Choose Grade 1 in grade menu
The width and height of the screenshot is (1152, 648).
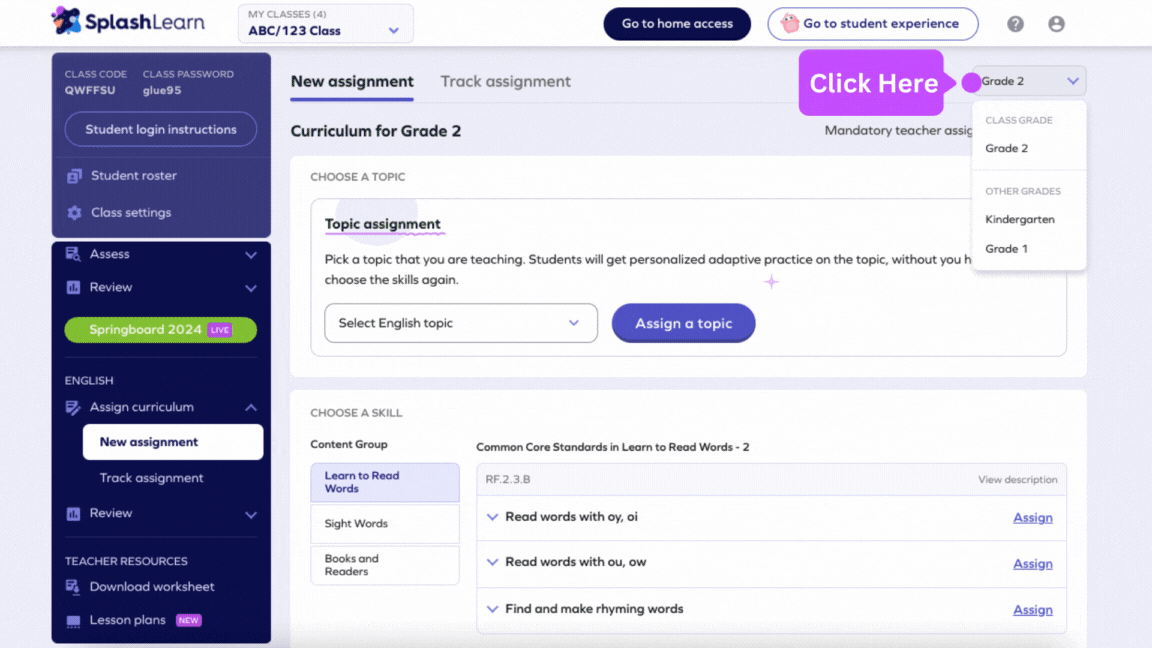pyautogui.click(x=1006, y=249)
